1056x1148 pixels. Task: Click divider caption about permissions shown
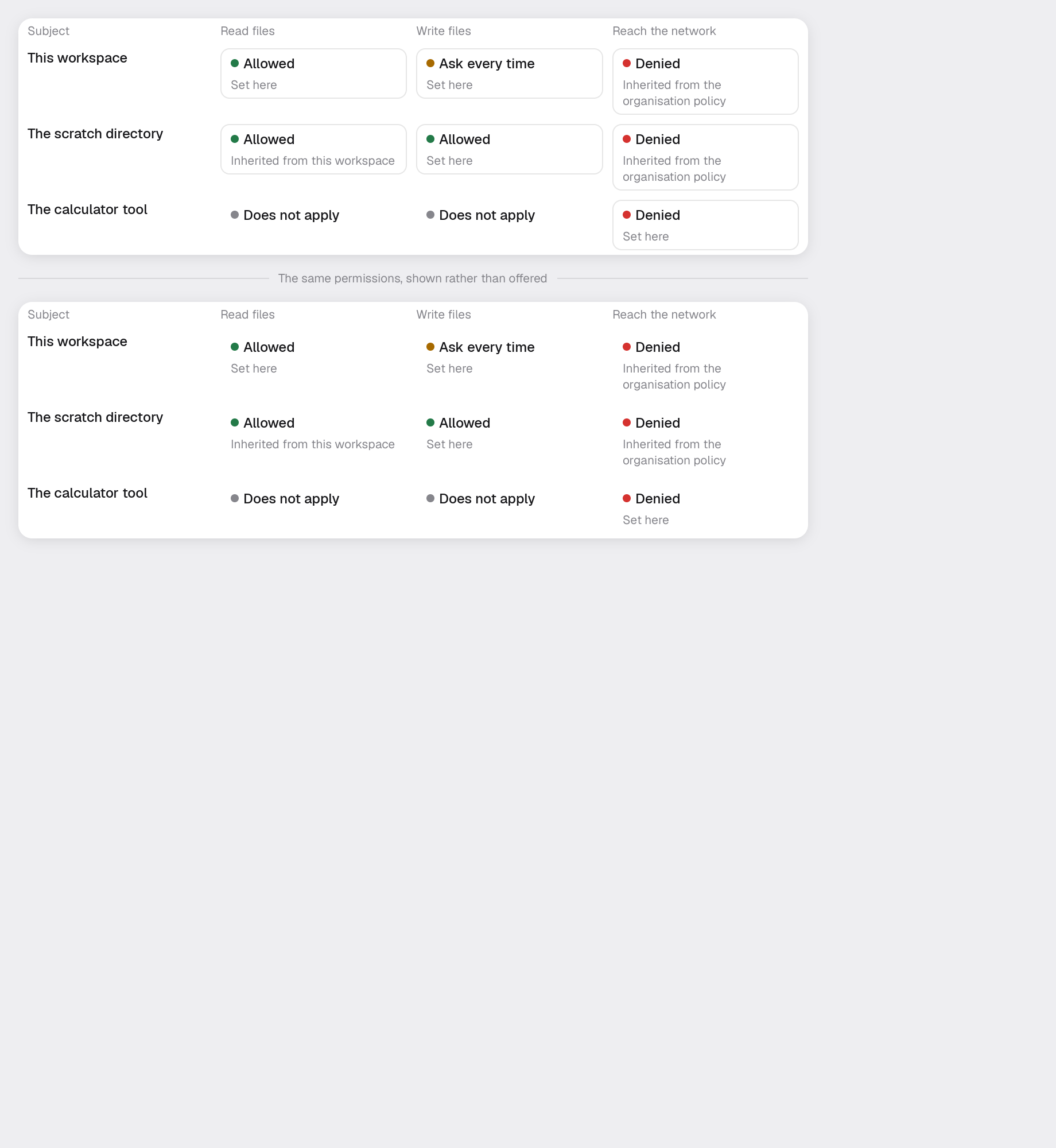click(413, 278)
